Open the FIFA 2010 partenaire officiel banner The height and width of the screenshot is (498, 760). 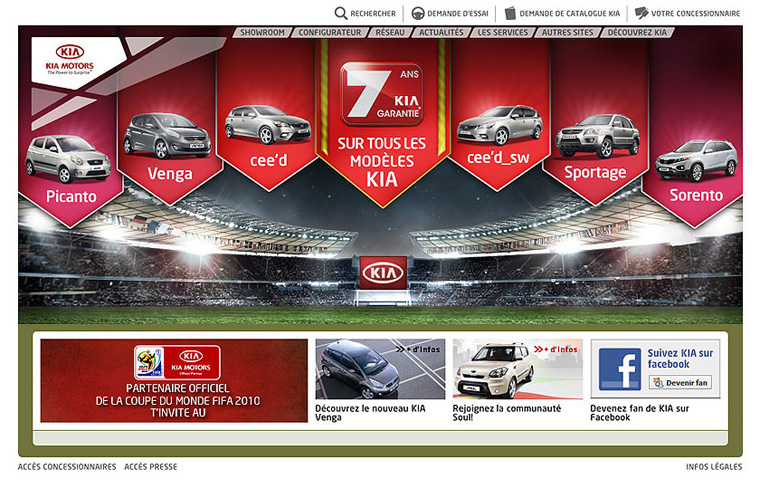click(174, 381)
